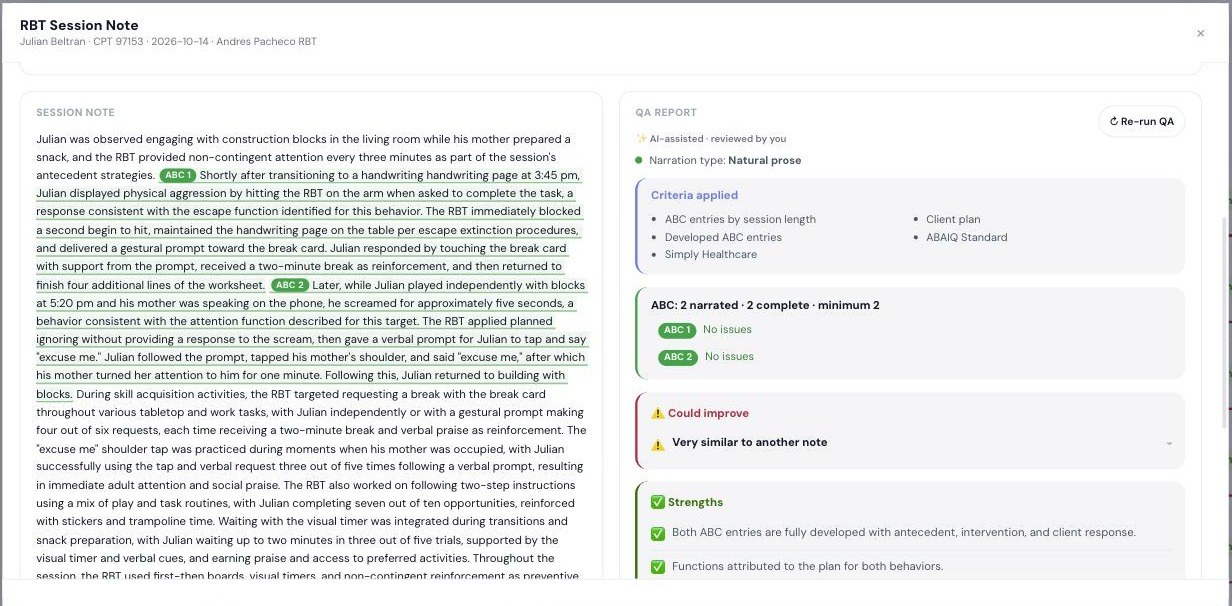1232x606 pixels.
Task: Click 'Both ABC entries are fully developed' strength
Action: tap(904, 533)
